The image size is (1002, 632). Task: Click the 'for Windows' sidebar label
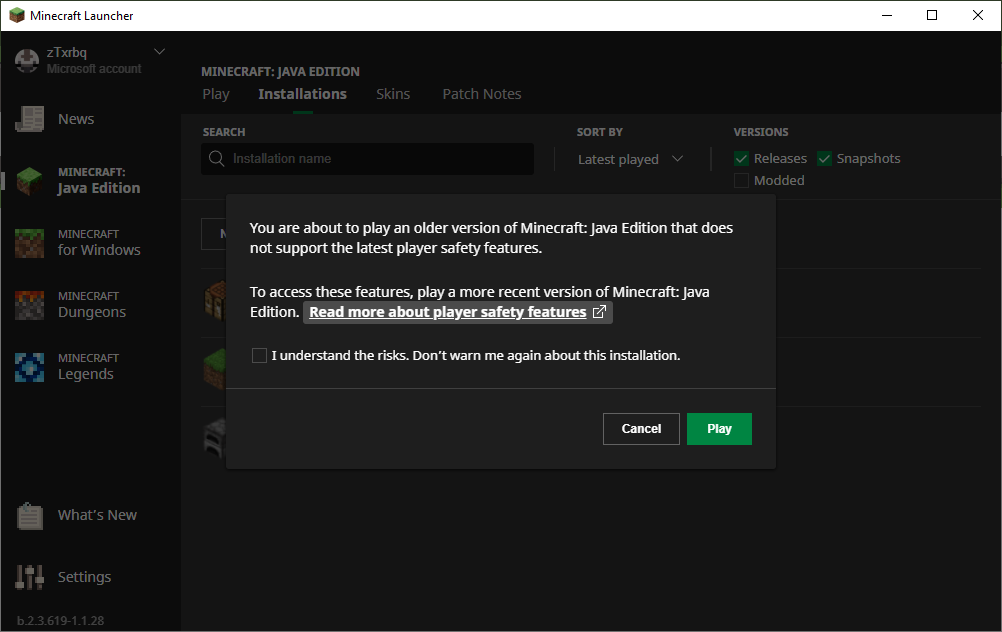pyautogui.click(x=99, y=250)
